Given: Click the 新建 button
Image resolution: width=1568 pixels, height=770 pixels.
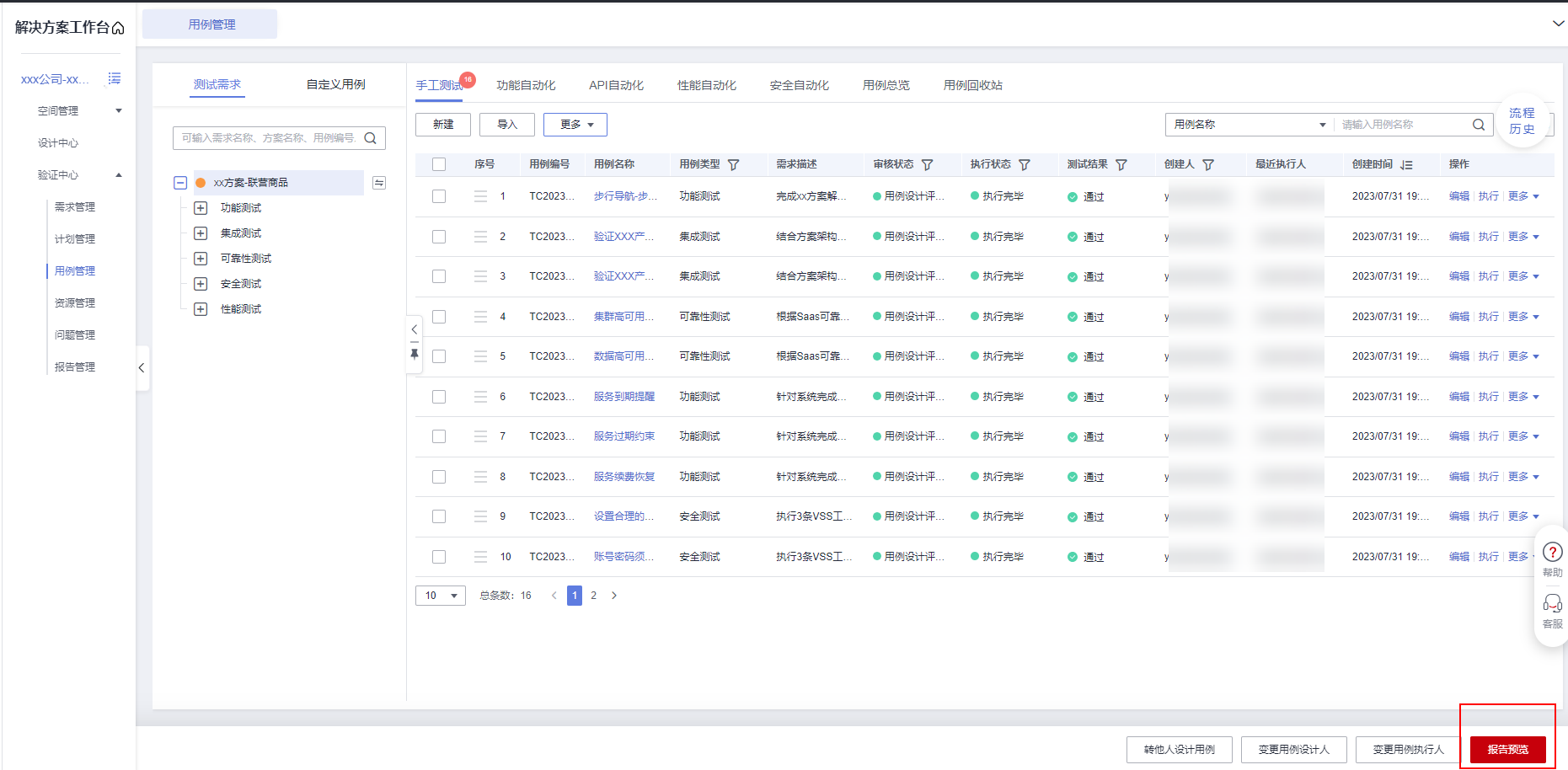Looking at the screenshot, I should 443,125.
